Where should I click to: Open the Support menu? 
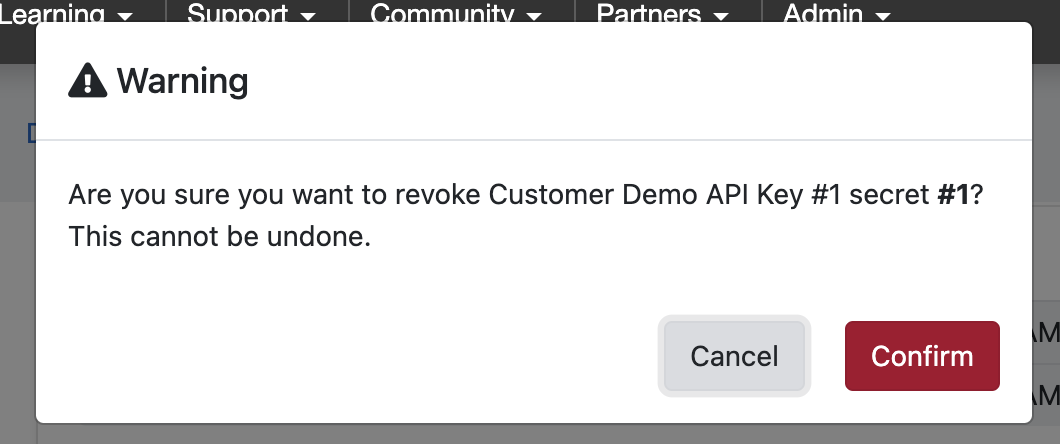[x=240, y=14]
